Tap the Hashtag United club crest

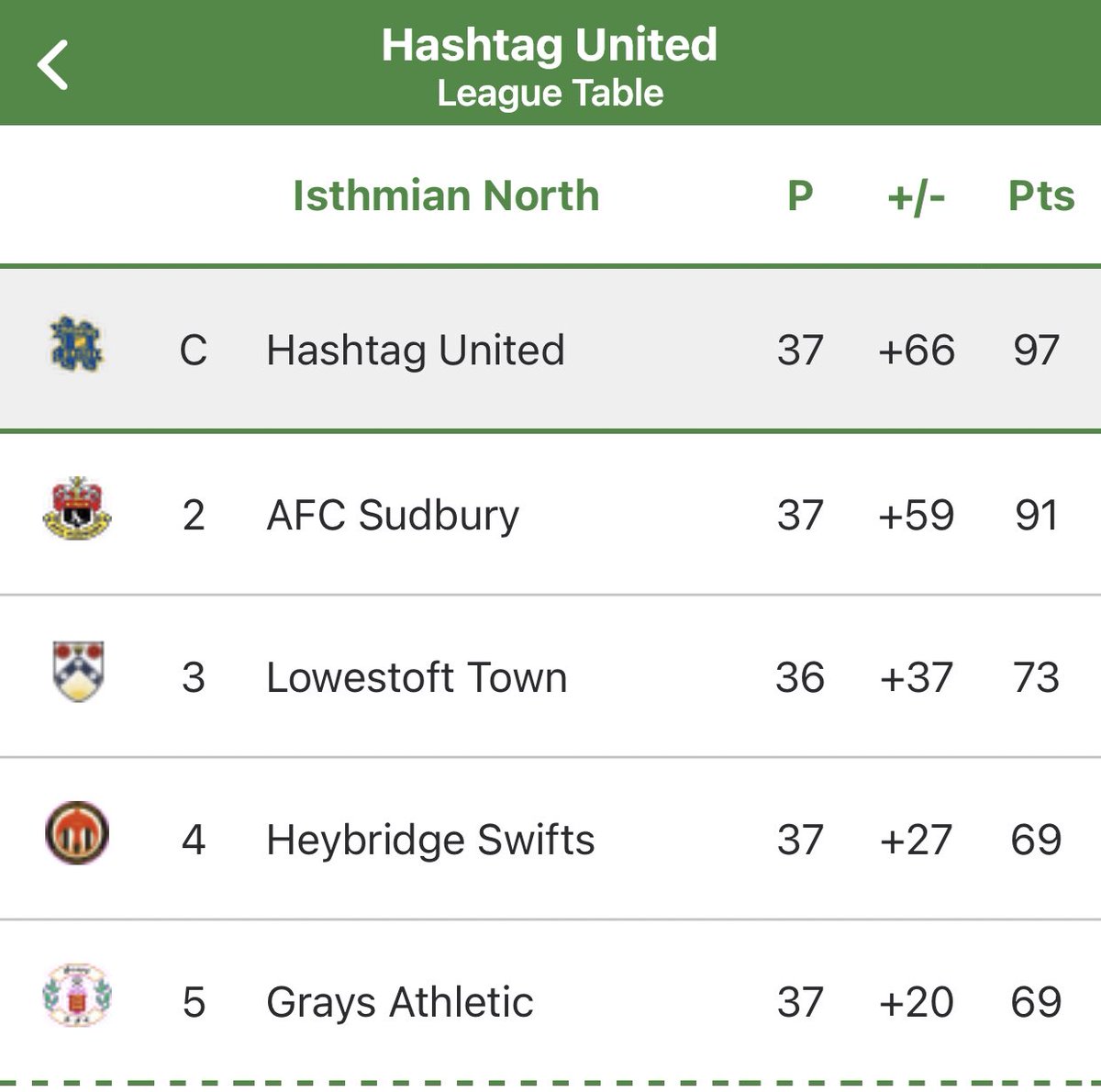[x=76, y=345]
